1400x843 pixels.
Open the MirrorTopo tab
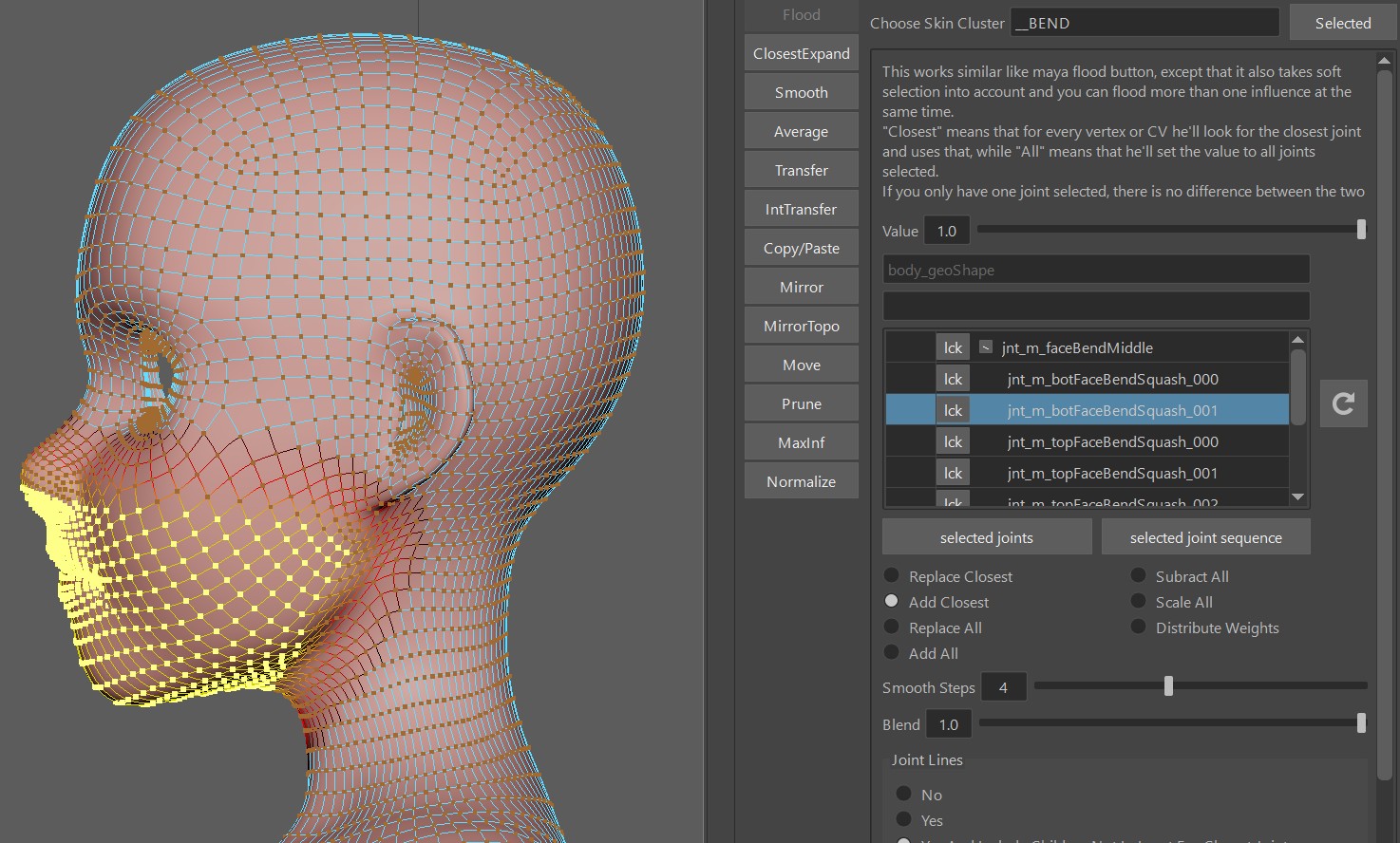tap(801, 326)
